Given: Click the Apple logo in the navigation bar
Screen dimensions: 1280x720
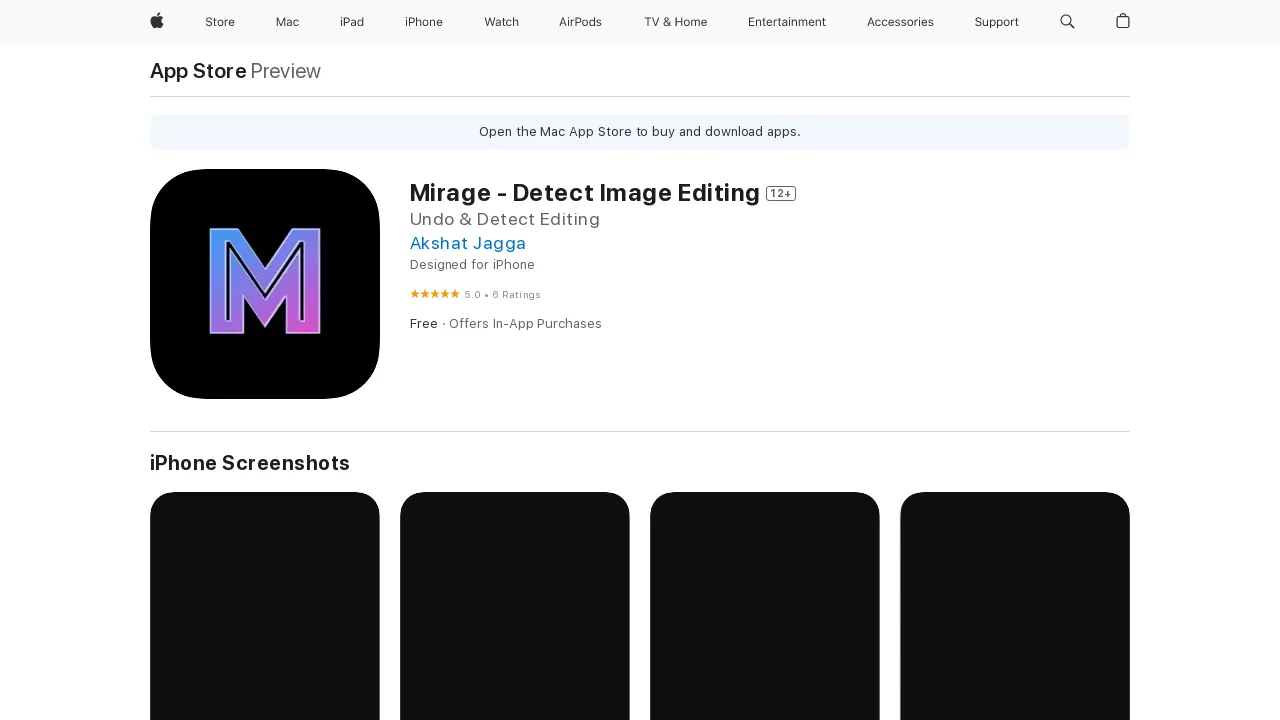Looking at the screenshot, I should (x=156, y=22).
